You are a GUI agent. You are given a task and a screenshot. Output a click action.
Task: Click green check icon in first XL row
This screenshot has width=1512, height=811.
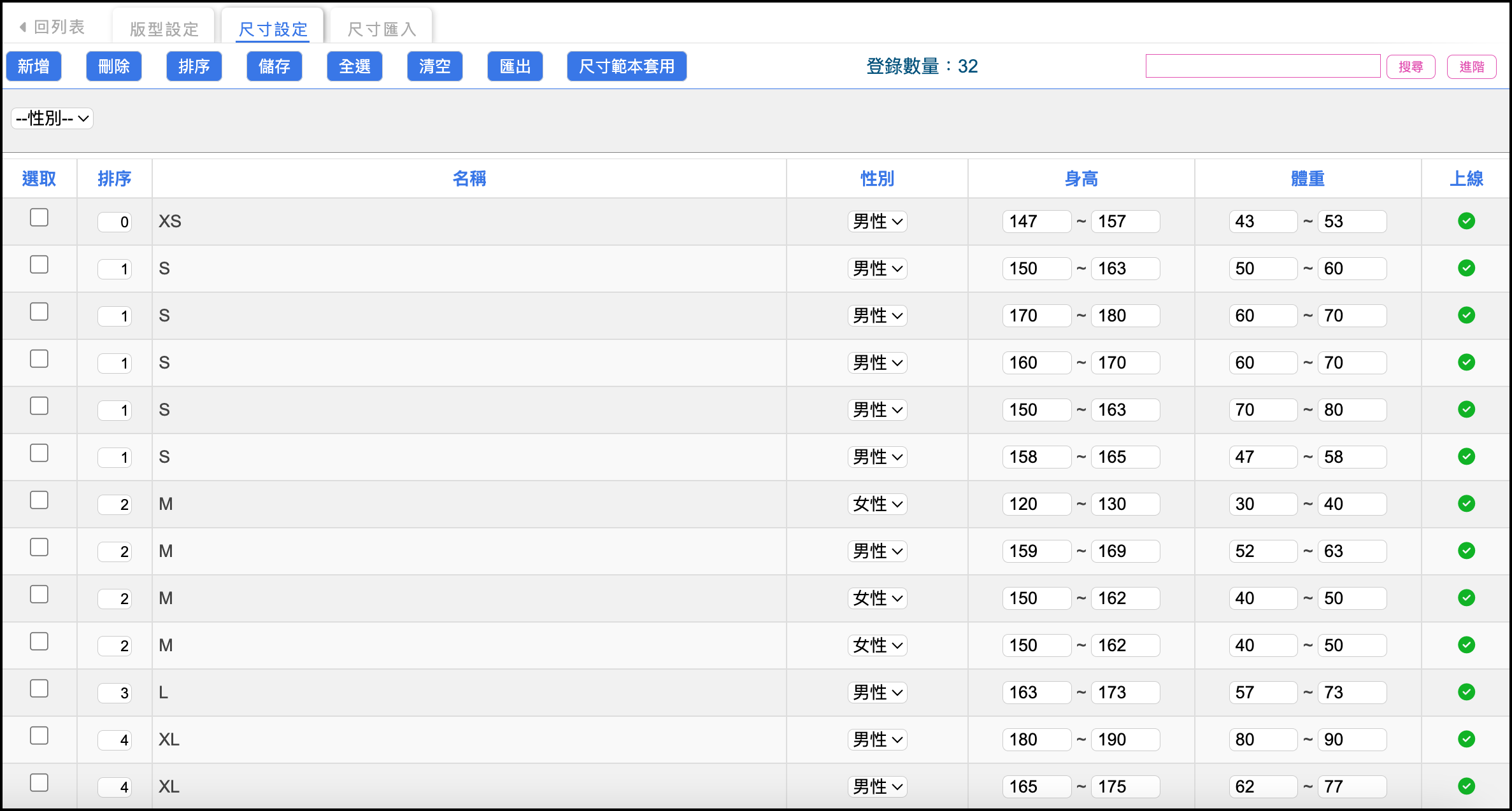[x=1466, y=739]
